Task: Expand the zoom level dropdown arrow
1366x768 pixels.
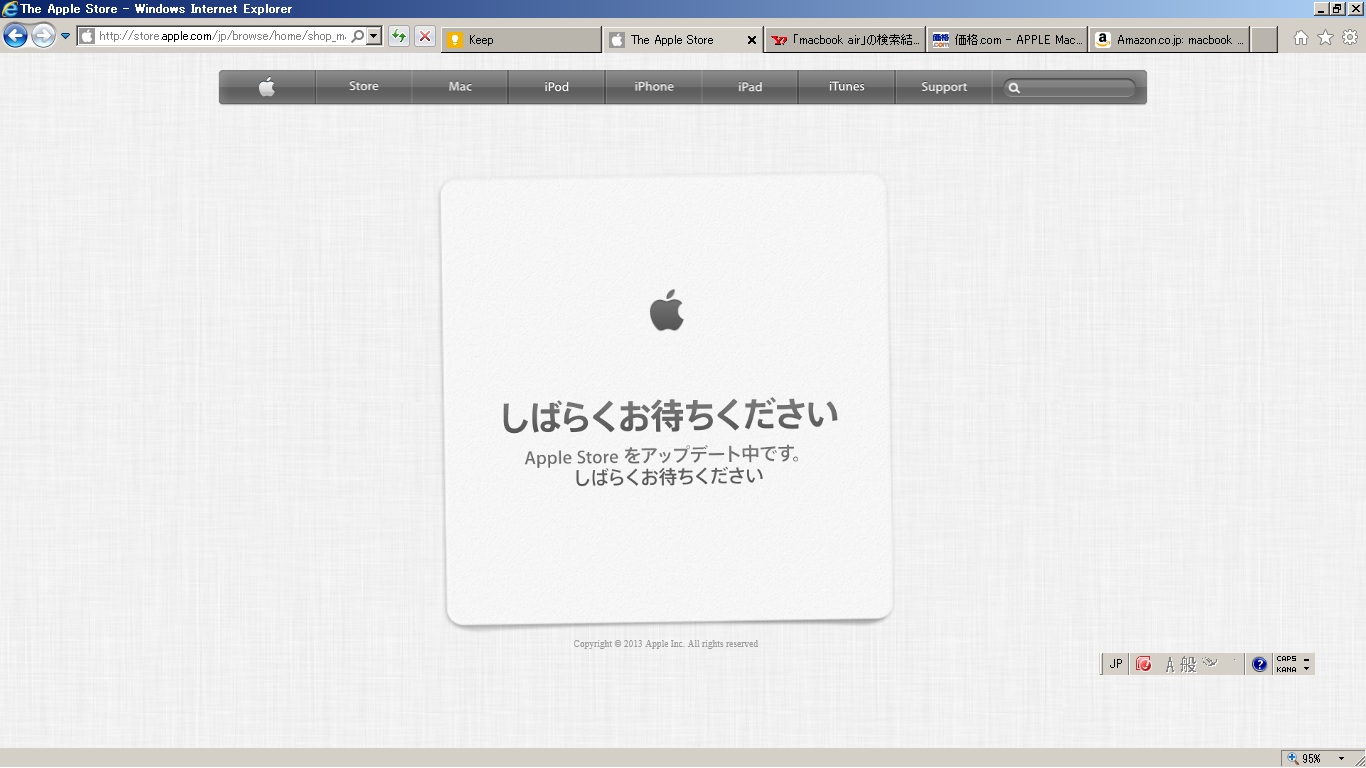Action: pos(1342,759)
